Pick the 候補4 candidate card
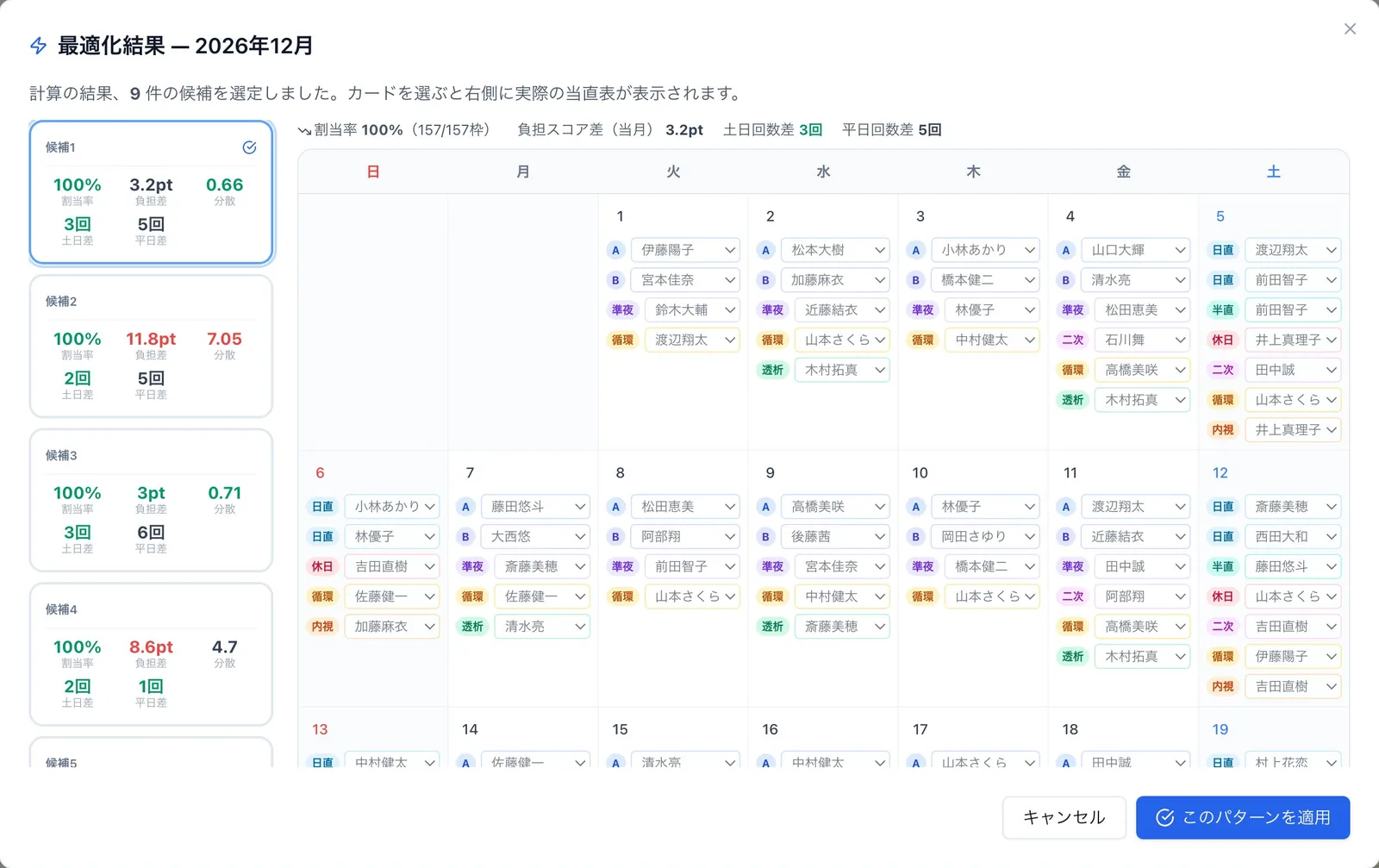The height and width of the screenshot is (868, 1379). [151, 654]
